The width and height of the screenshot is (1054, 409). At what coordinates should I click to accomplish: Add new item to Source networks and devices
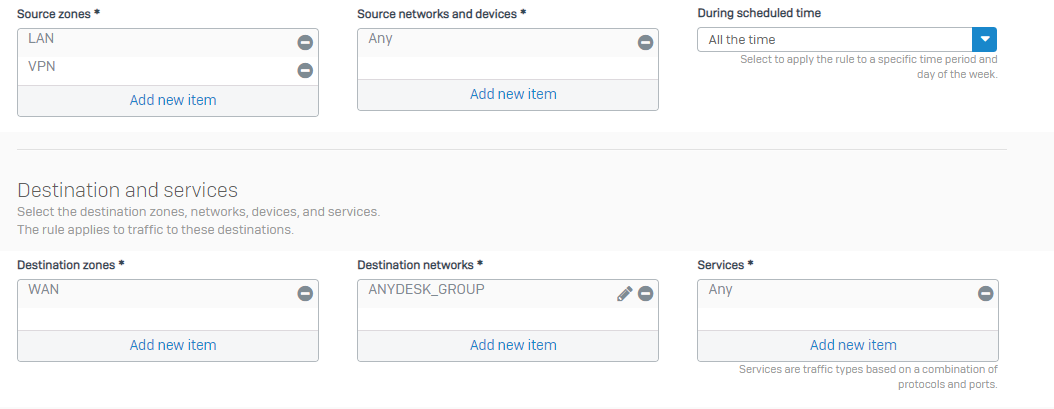click(x=513, y=94)
